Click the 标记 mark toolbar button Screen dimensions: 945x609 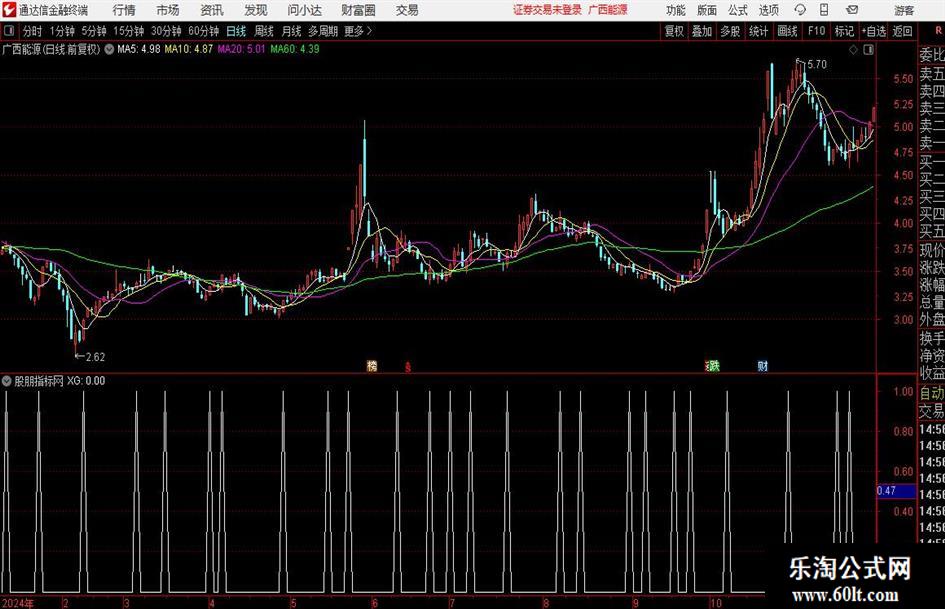click(844, 31)
